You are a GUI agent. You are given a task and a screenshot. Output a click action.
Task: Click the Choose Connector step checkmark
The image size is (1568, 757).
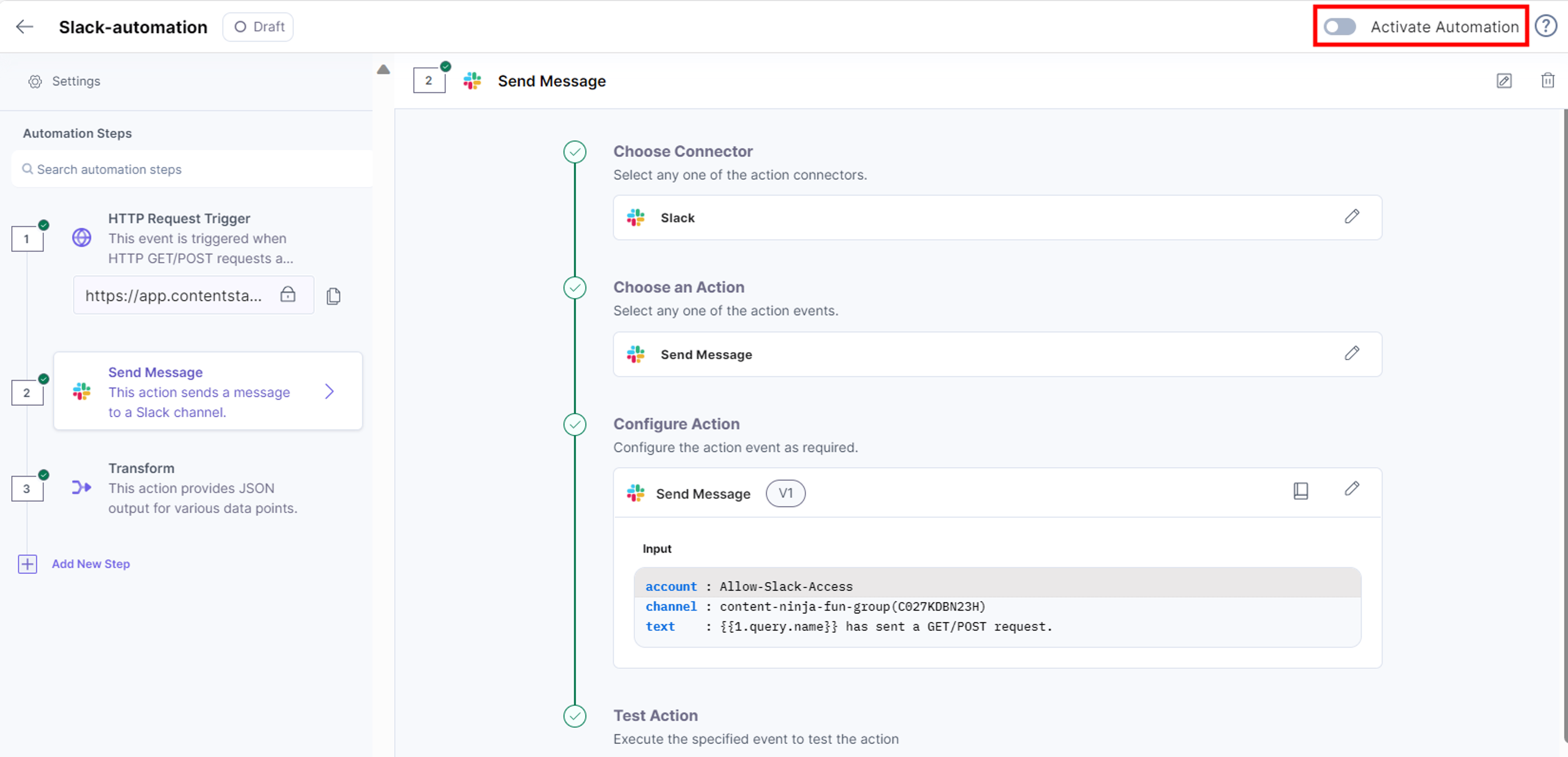pyautogui.click(x=575, y=152)
